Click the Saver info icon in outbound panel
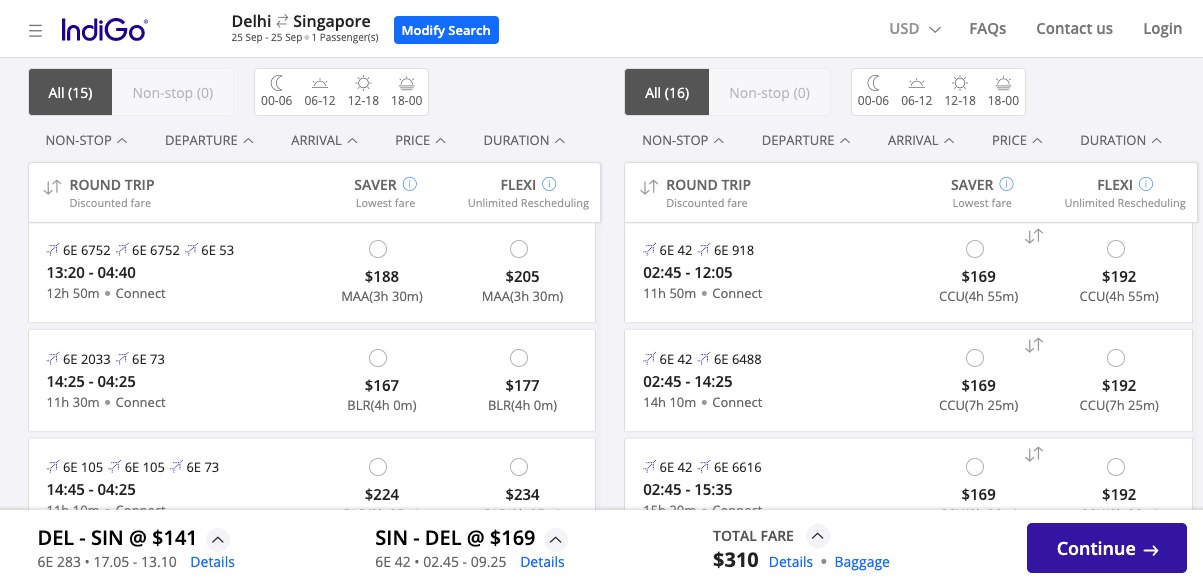 pos(410,184)
